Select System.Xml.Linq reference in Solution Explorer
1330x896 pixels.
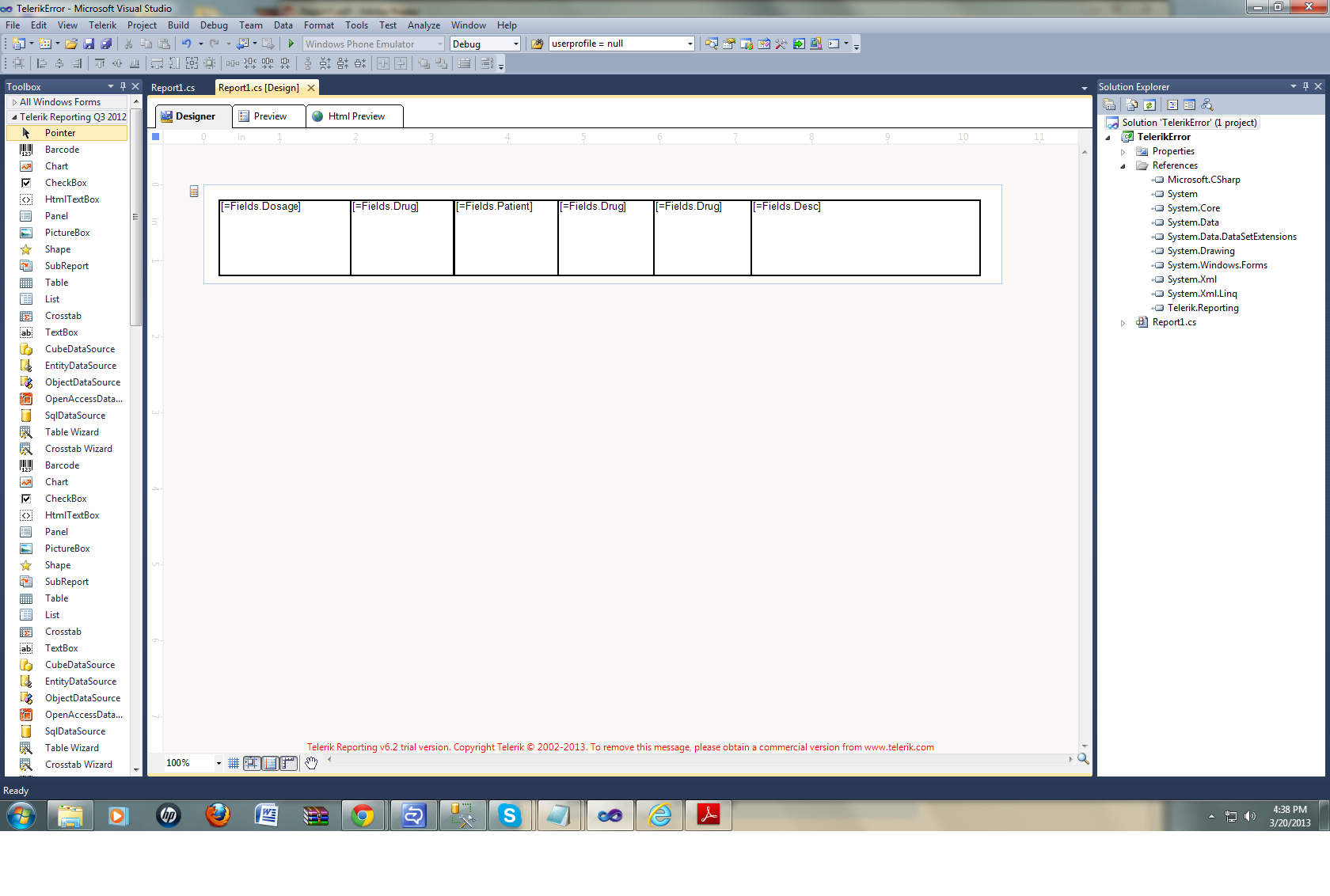coord(1202,294)
